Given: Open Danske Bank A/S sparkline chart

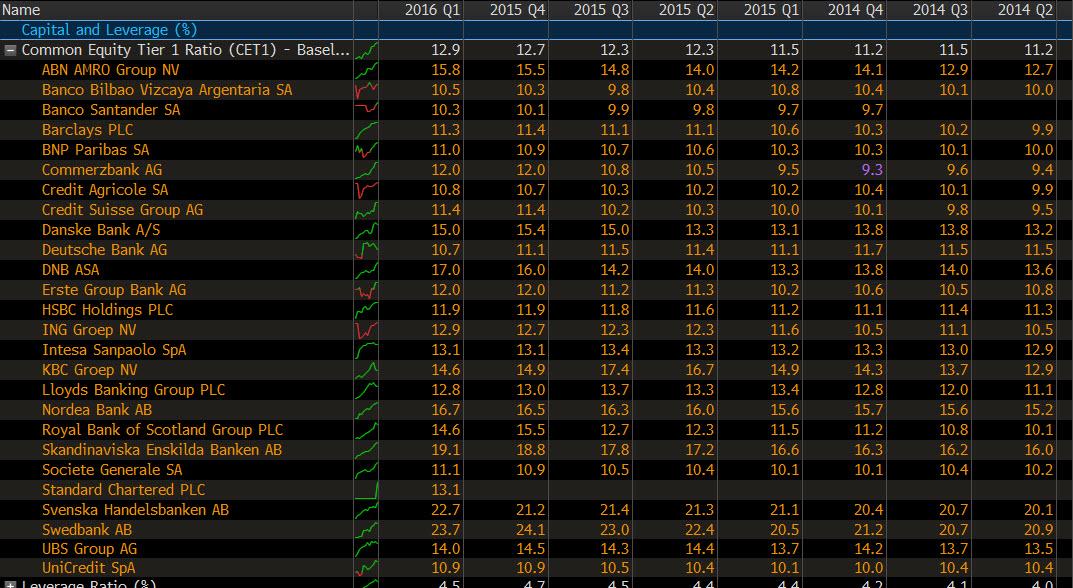Looking at the screenshot, I should [x=366, y=229].
